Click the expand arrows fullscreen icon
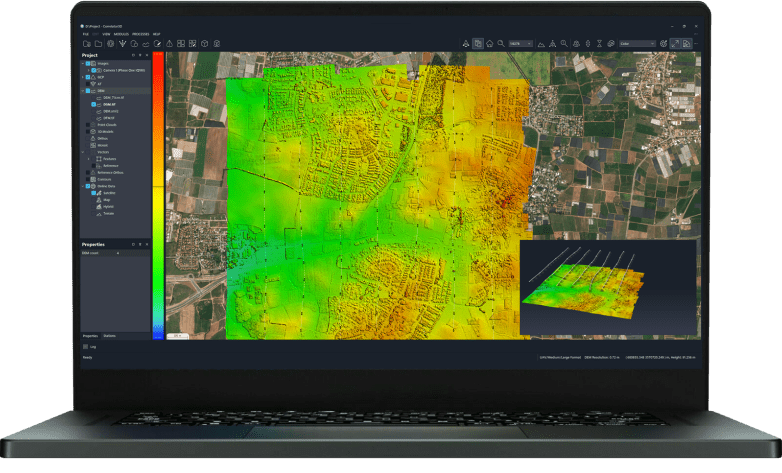The width and height of the screenshot is (782, 473). tap(677, 44)
